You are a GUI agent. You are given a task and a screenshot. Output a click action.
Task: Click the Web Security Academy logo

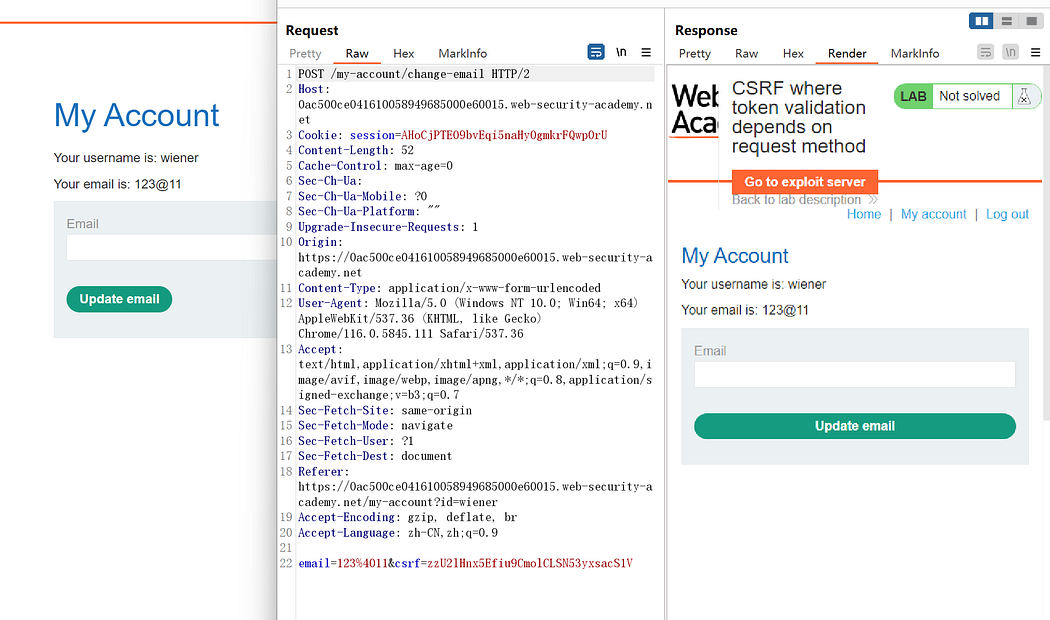[695, 109]
